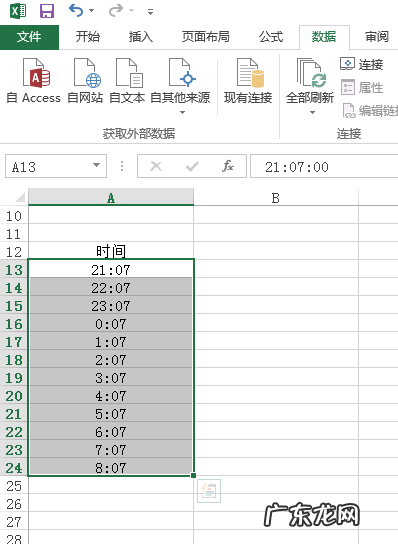Import data 自网站
This screenshot has height=544, width=398.
(85, 82)
